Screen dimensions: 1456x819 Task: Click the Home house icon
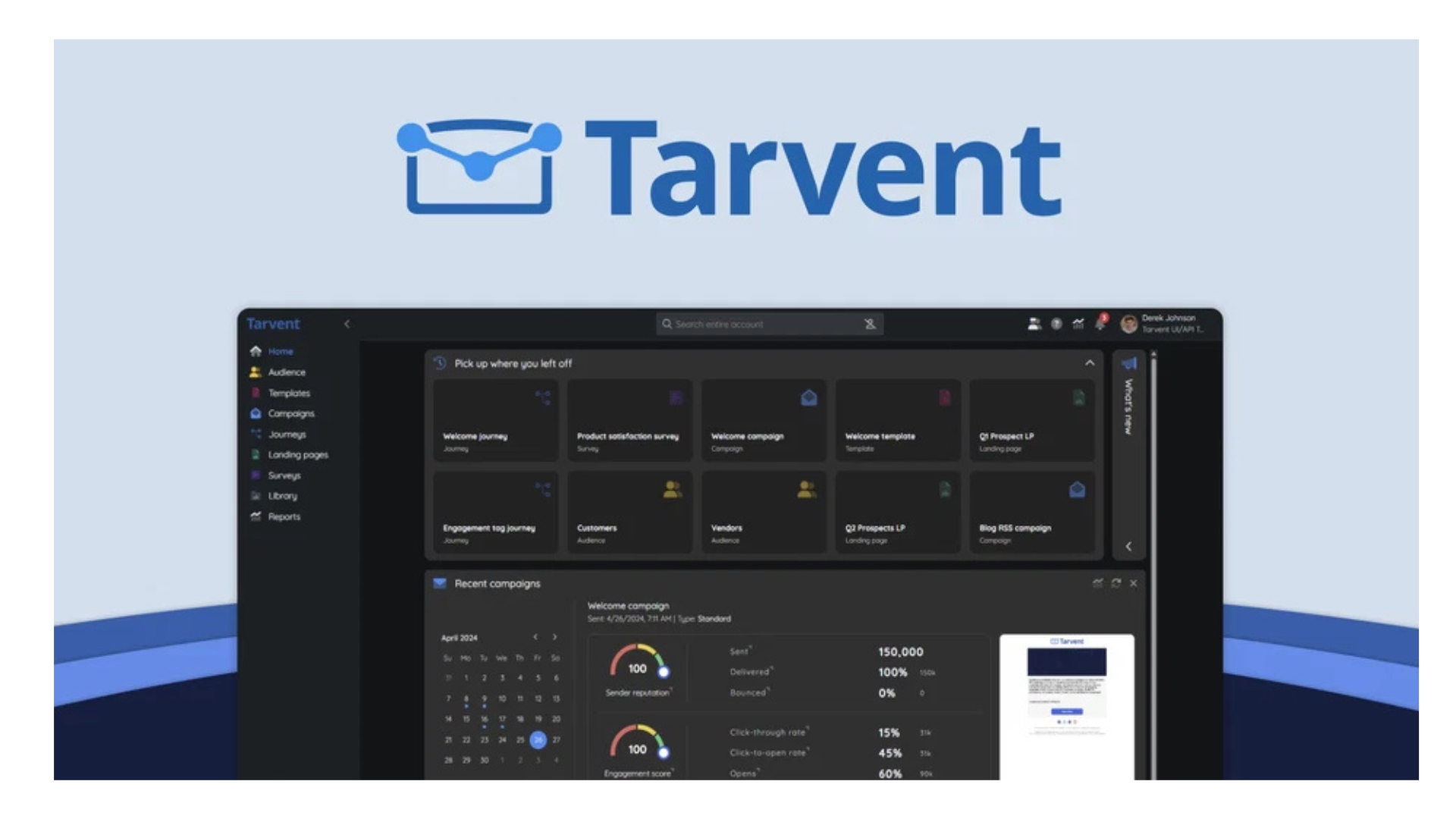click(x=256, y=351)
